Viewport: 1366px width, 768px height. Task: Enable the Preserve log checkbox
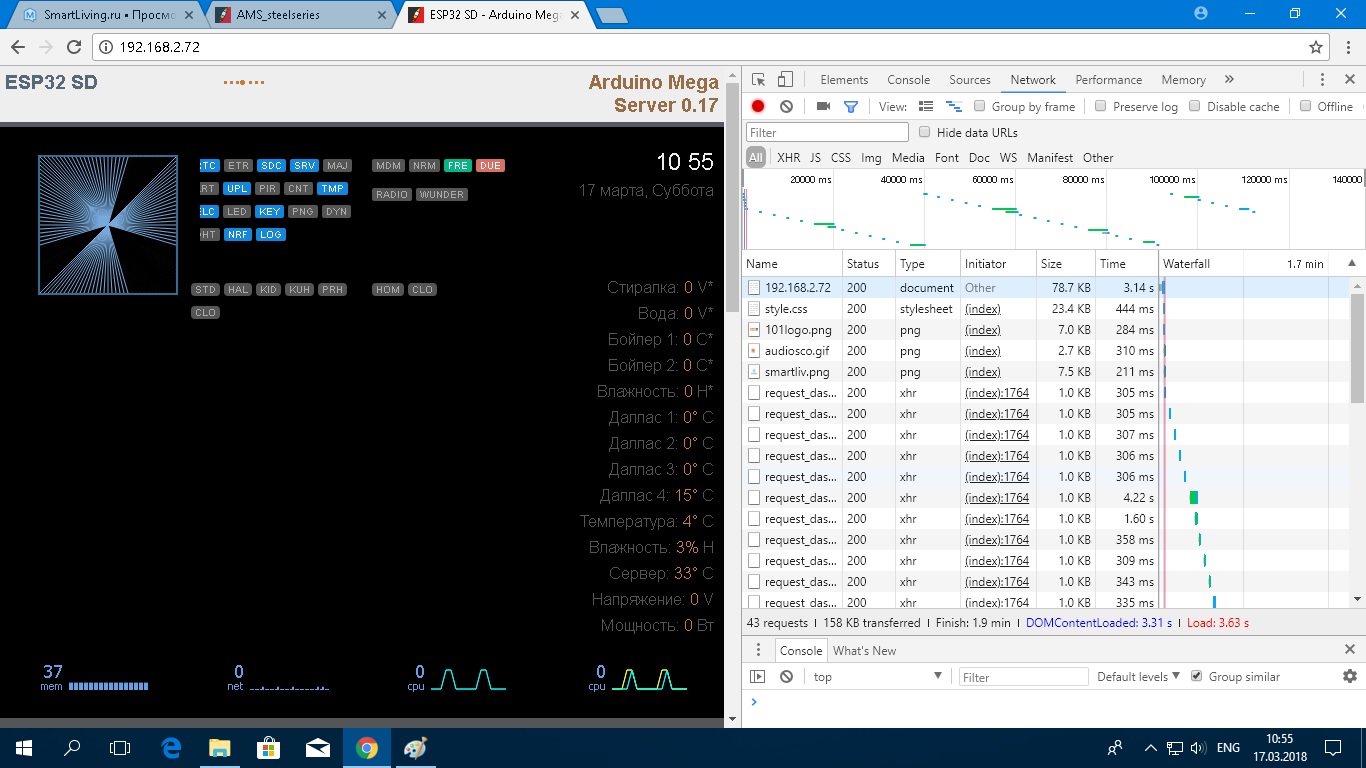click(1101, 106)
